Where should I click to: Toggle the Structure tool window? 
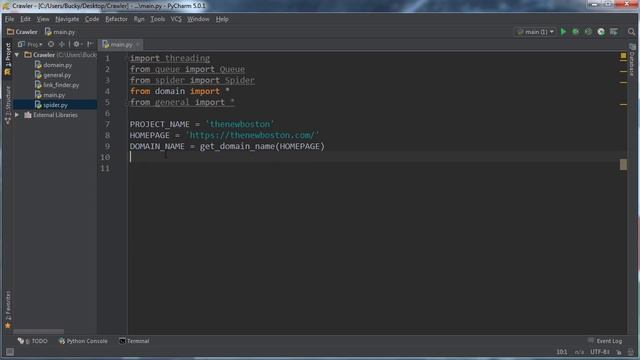pos(8,104)
